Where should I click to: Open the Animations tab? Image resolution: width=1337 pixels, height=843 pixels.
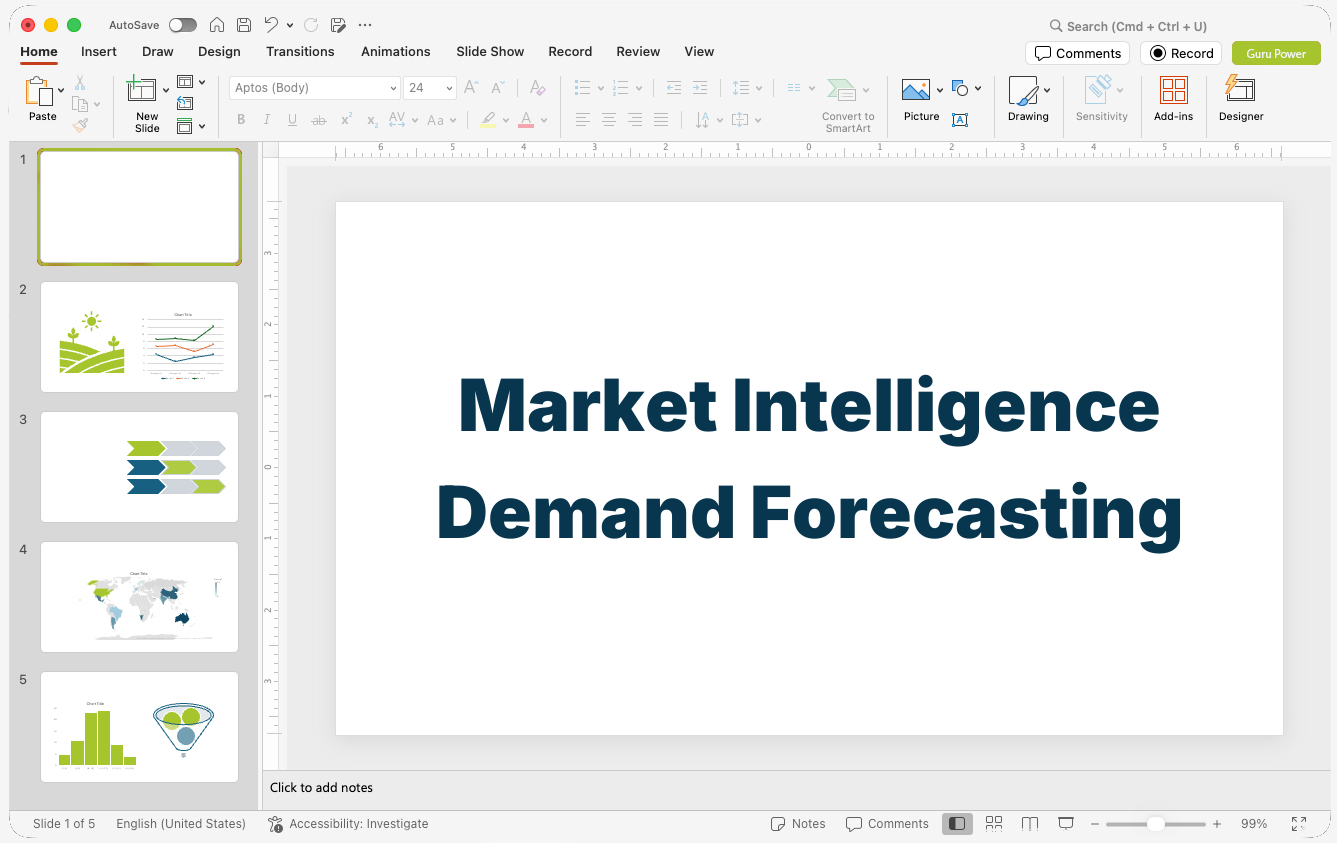tap(396, 52)
